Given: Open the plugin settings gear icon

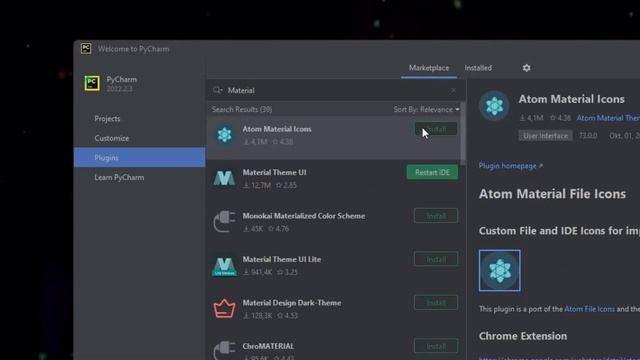Looking at the screenshot, I should coord(527,68).
